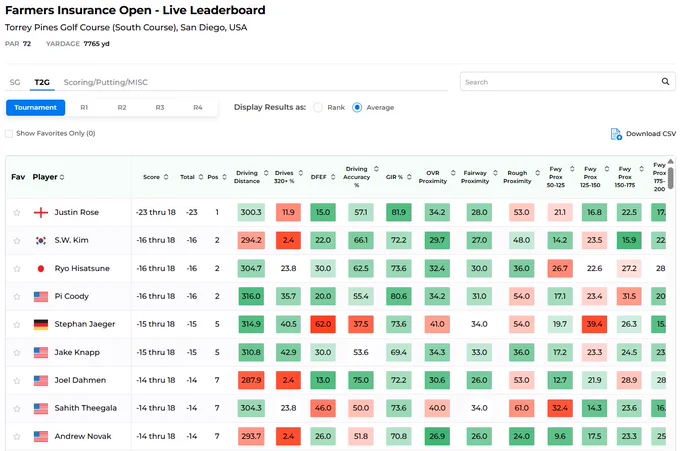Sort by OVR Proximity column
This screenshot has width=680, height=451.
(453, 173)
